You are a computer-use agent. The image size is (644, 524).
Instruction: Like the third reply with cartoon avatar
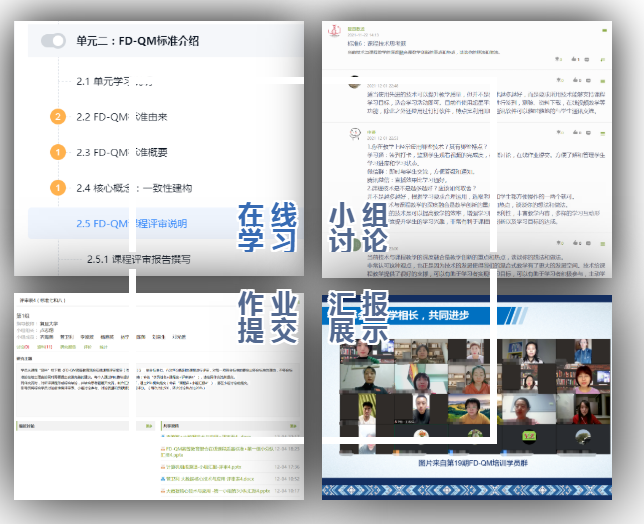(577, 132)
